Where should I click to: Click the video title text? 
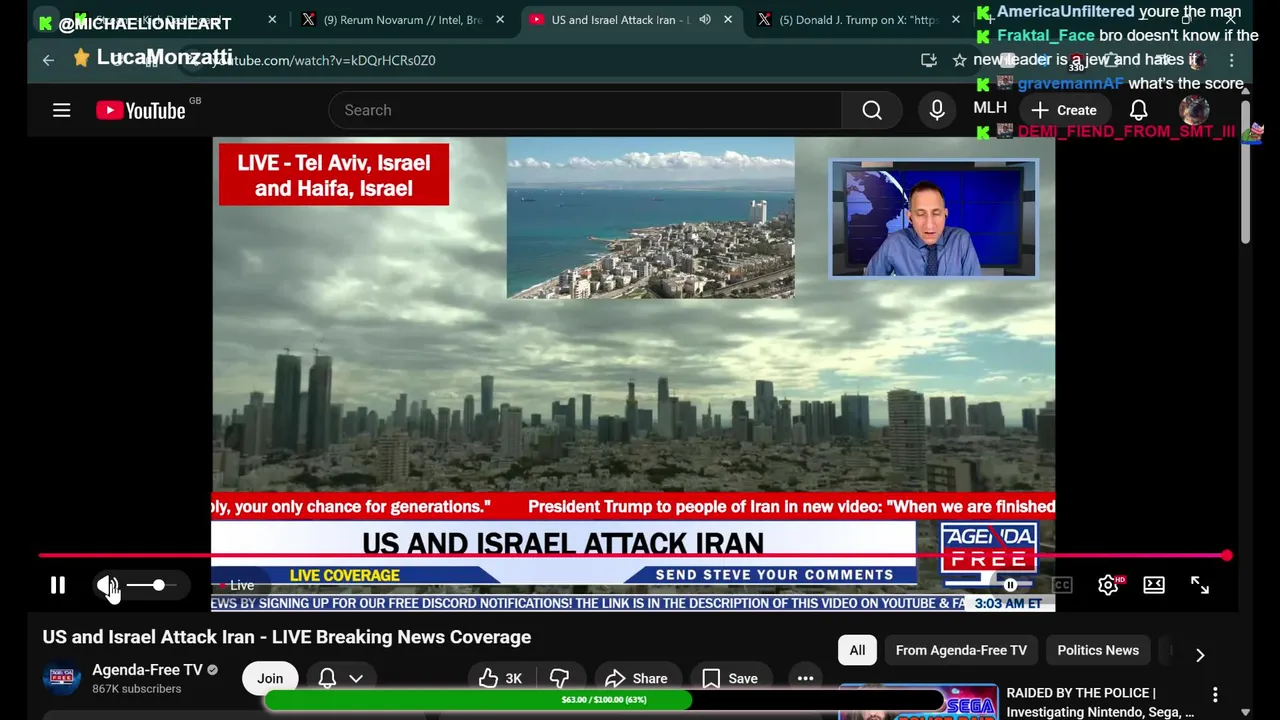(287, 637)
